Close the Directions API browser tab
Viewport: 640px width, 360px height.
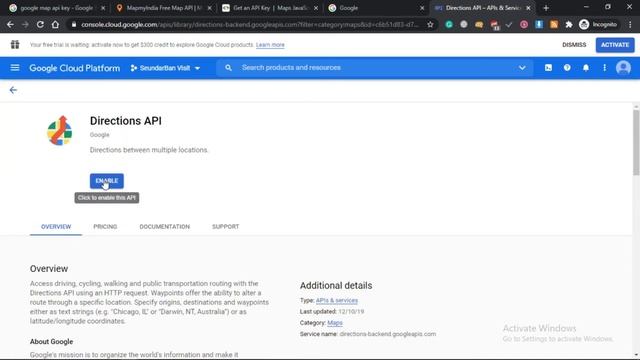528,8
